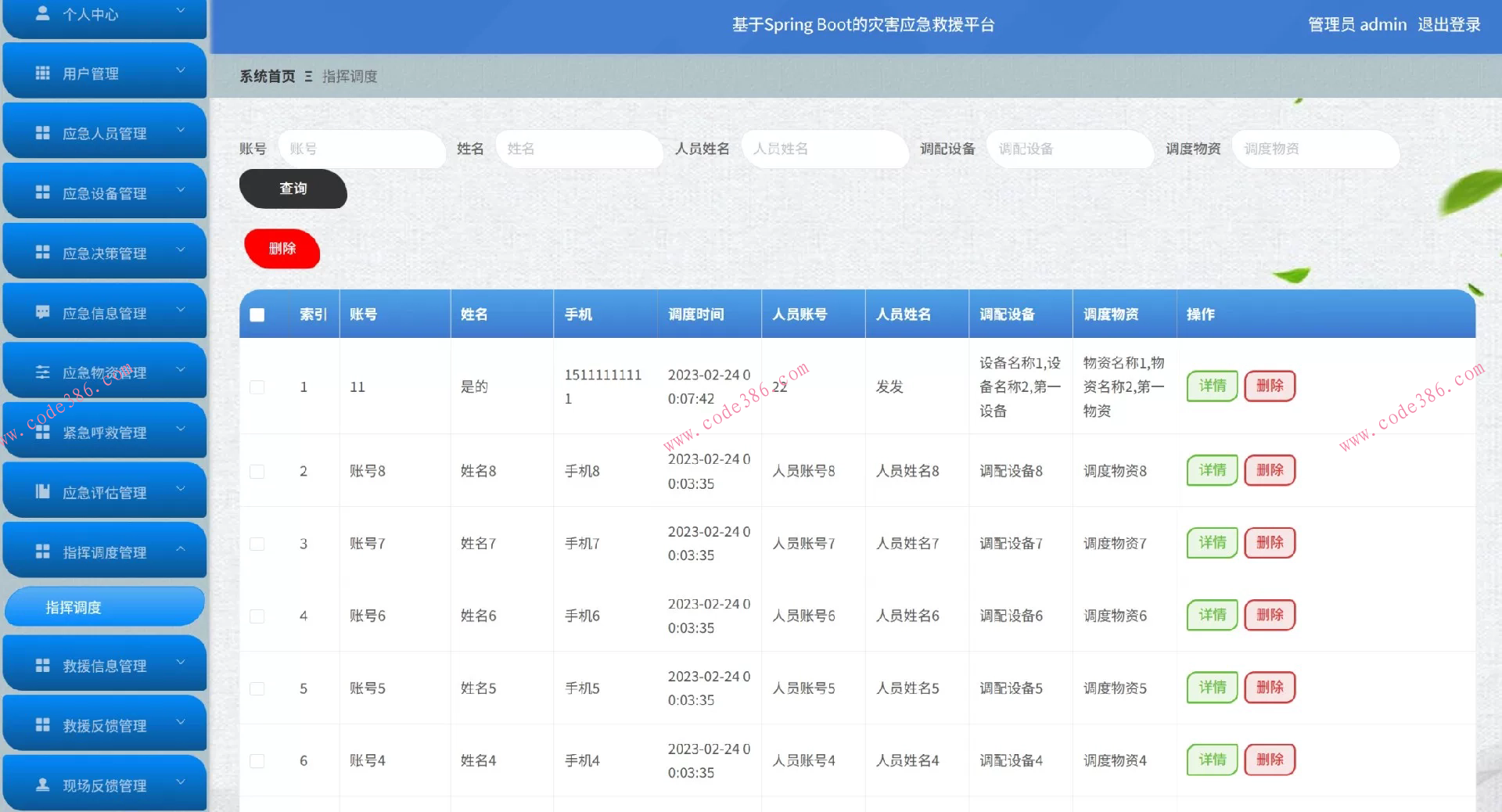
Task: Click 退出登录 to log out
Action: 1449,24
